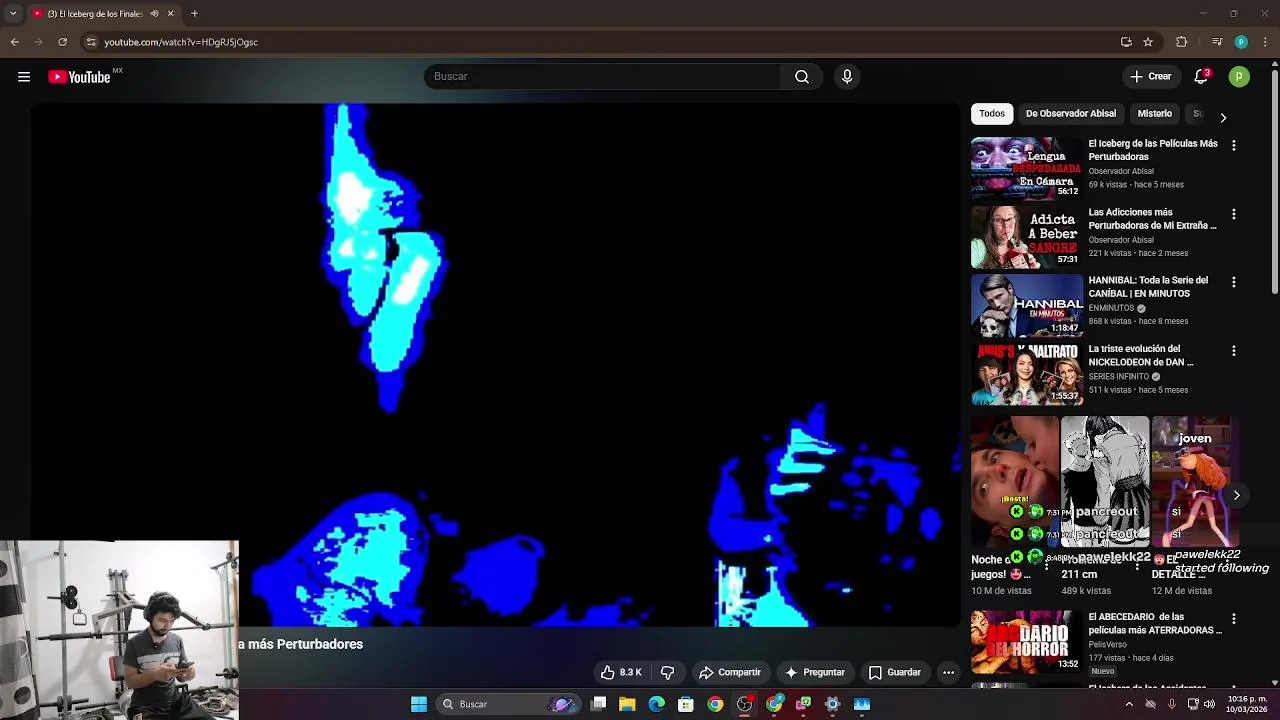This screenshot has width=1280, height=720.
Task: Select the Todos filter chip
Action: tap(992, 114)
